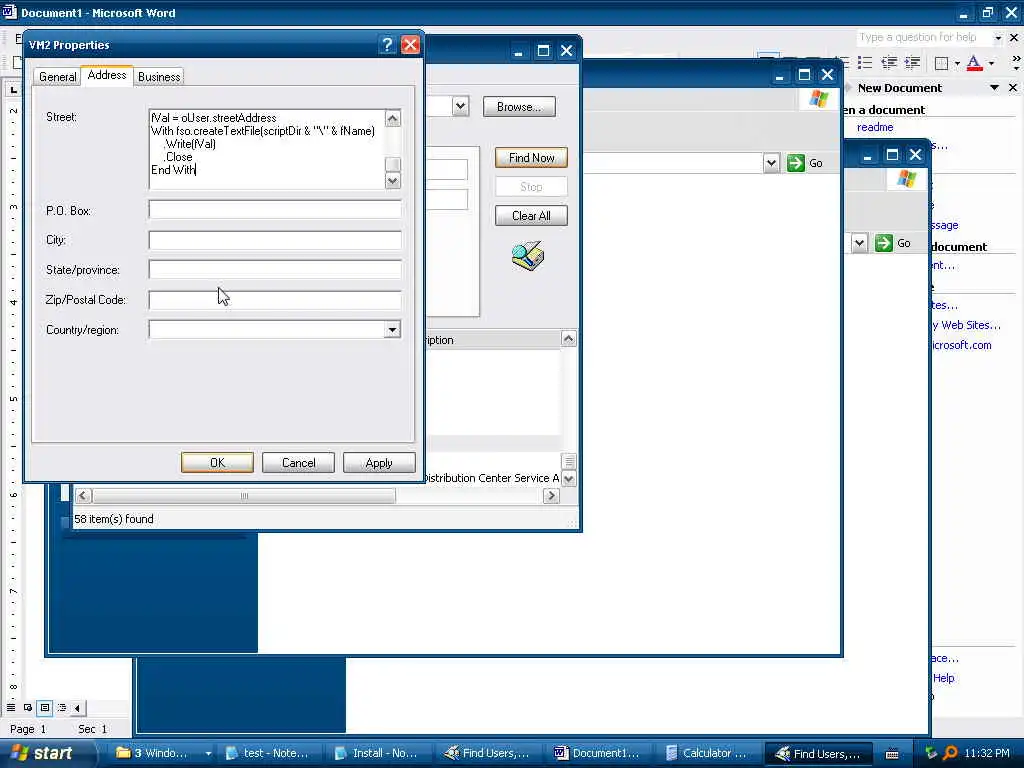
Task: Click the Normal view icon in Word
Action: (11, 707)
